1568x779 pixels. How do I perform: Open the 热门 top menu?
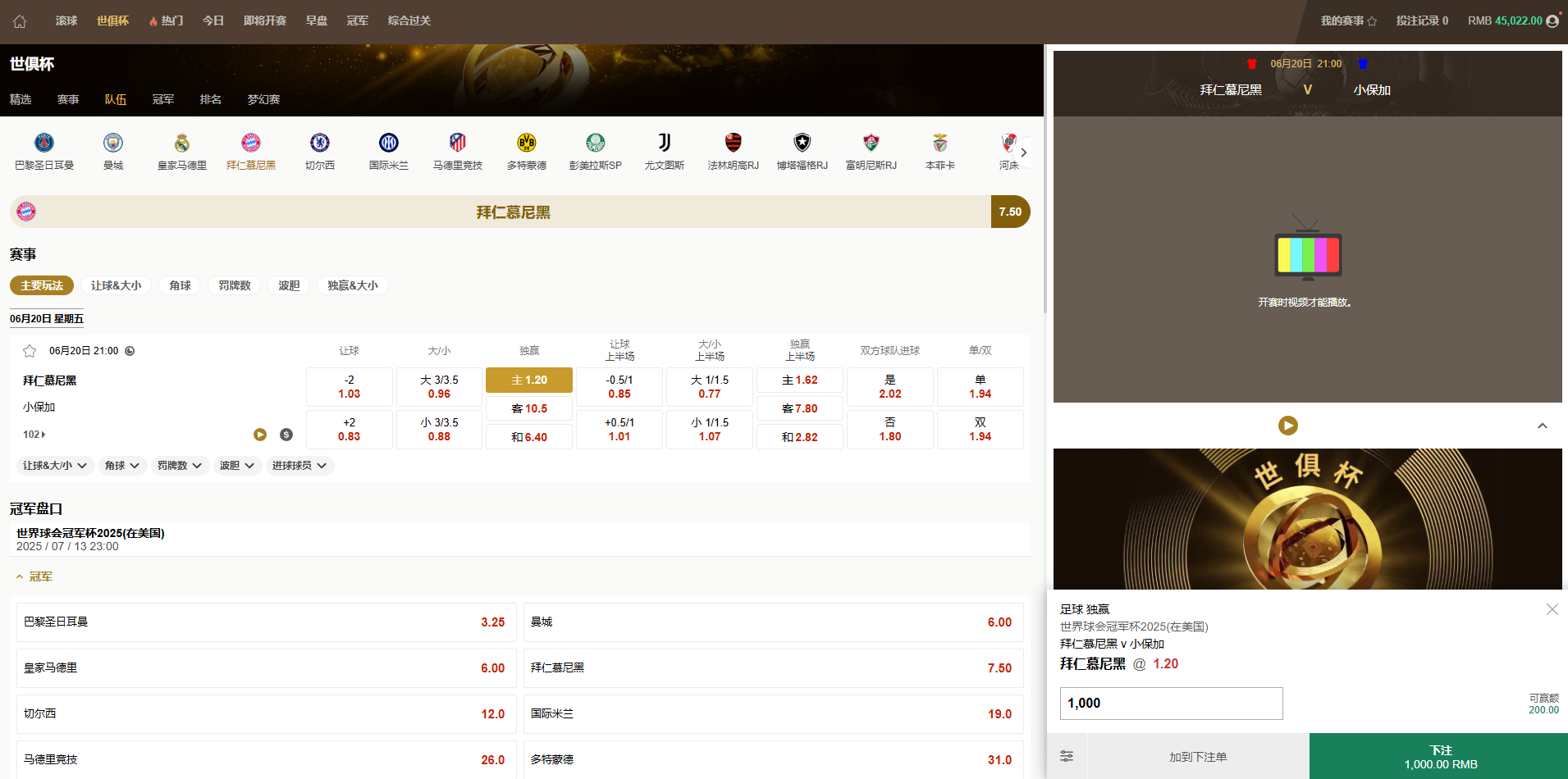pos(167,21)
